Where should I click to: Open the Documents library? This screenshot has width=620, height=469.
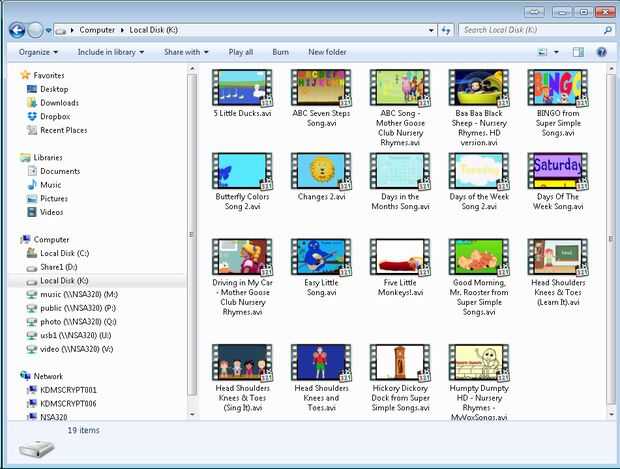tap(53, 171)
